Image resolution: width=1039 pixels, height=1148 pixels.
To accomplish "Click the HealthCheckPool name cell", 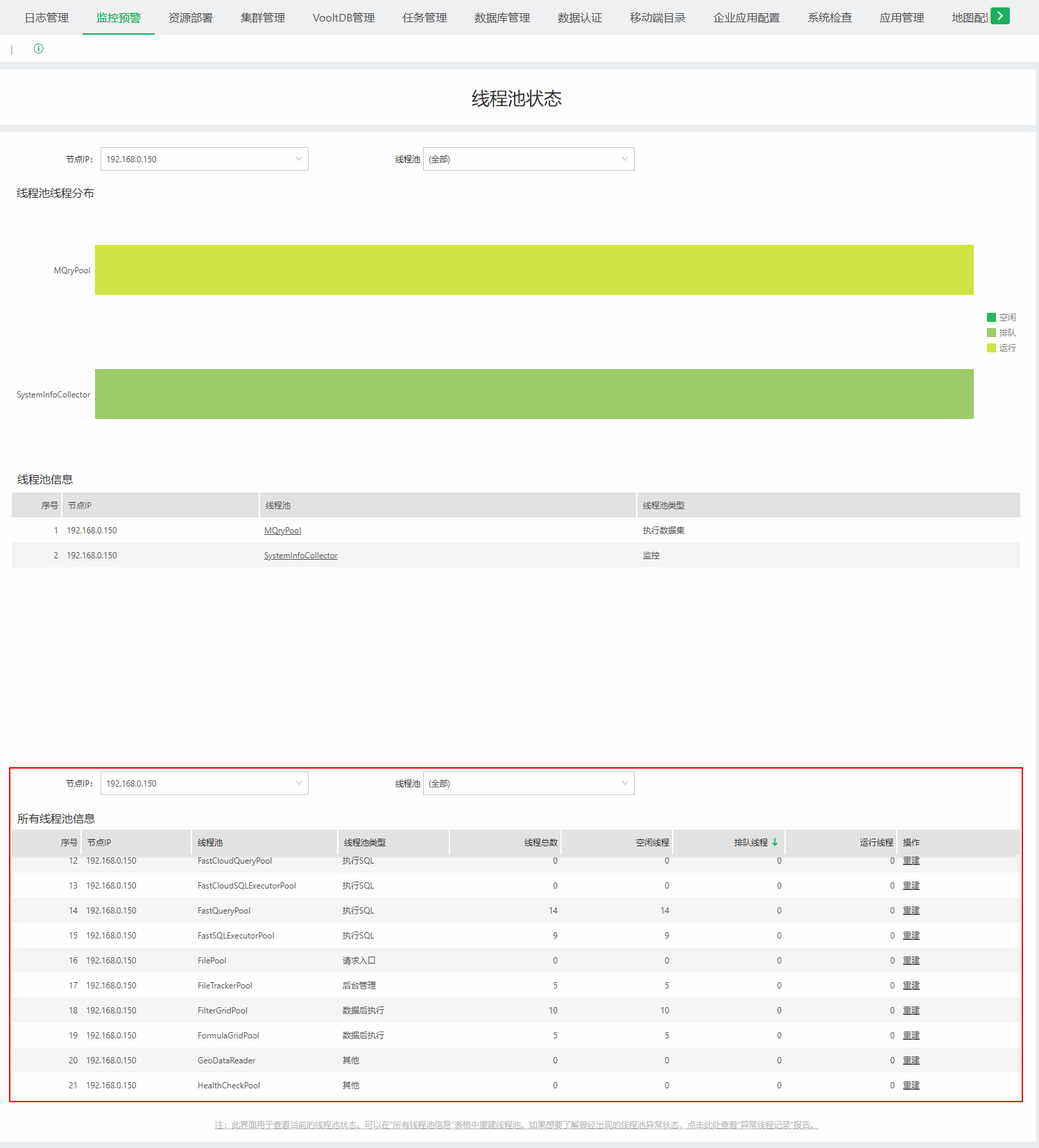I will click(229, 1086).
